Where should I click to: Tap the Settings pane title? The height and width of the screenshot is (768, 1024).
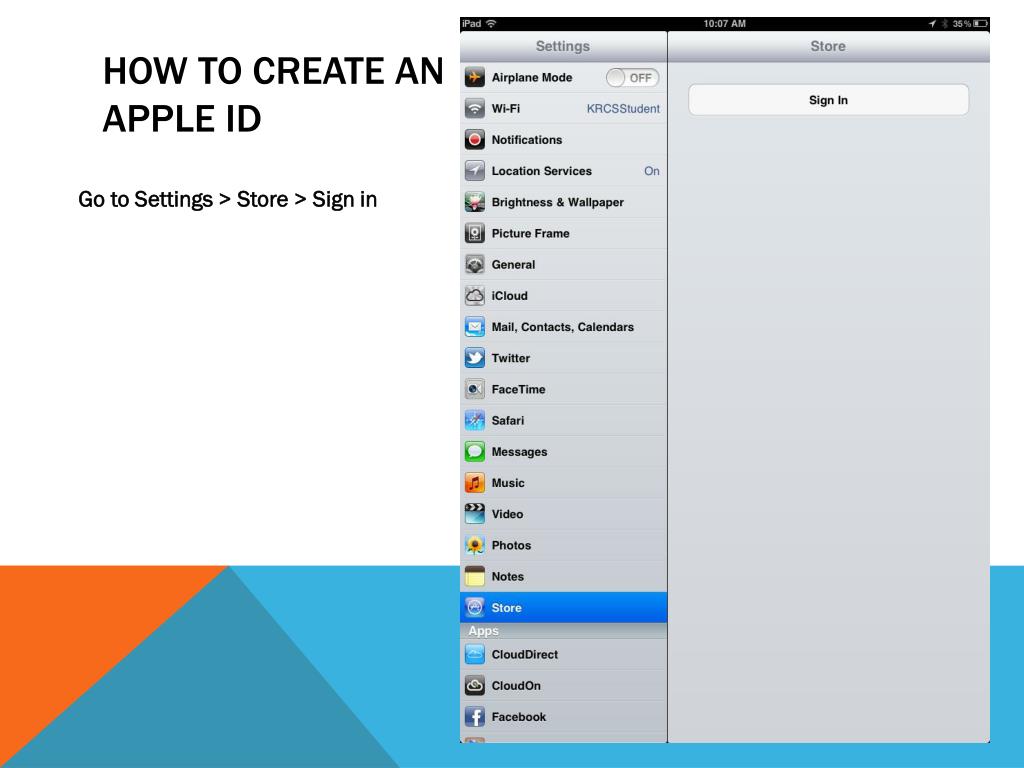[x=563, y=46]
